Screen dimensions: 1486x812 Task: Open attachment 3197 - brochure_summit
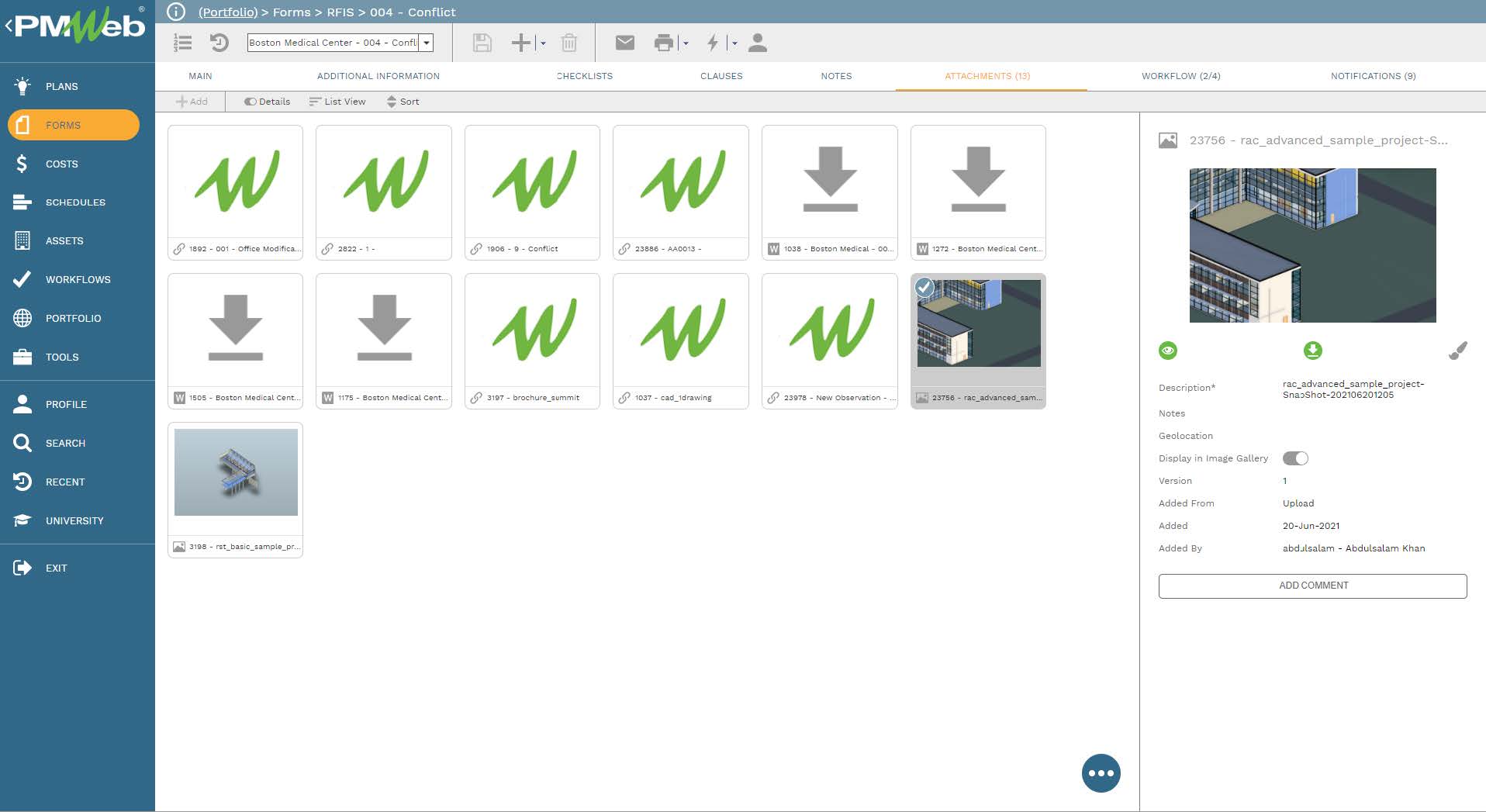[x=532, y=341]
